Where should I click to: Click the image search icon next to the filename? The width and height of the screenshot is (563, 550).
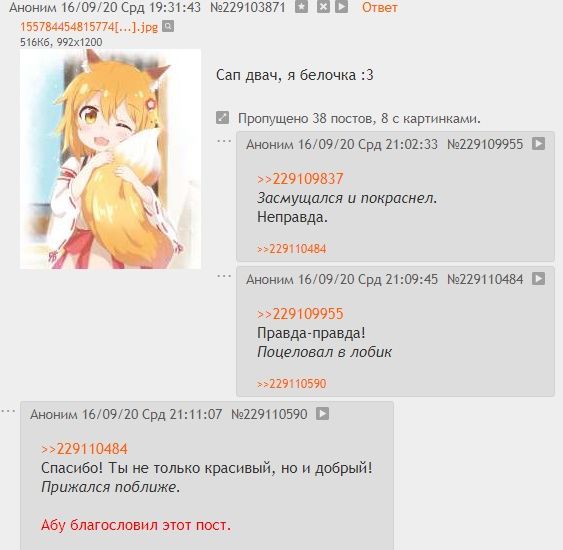pos(168,26)
